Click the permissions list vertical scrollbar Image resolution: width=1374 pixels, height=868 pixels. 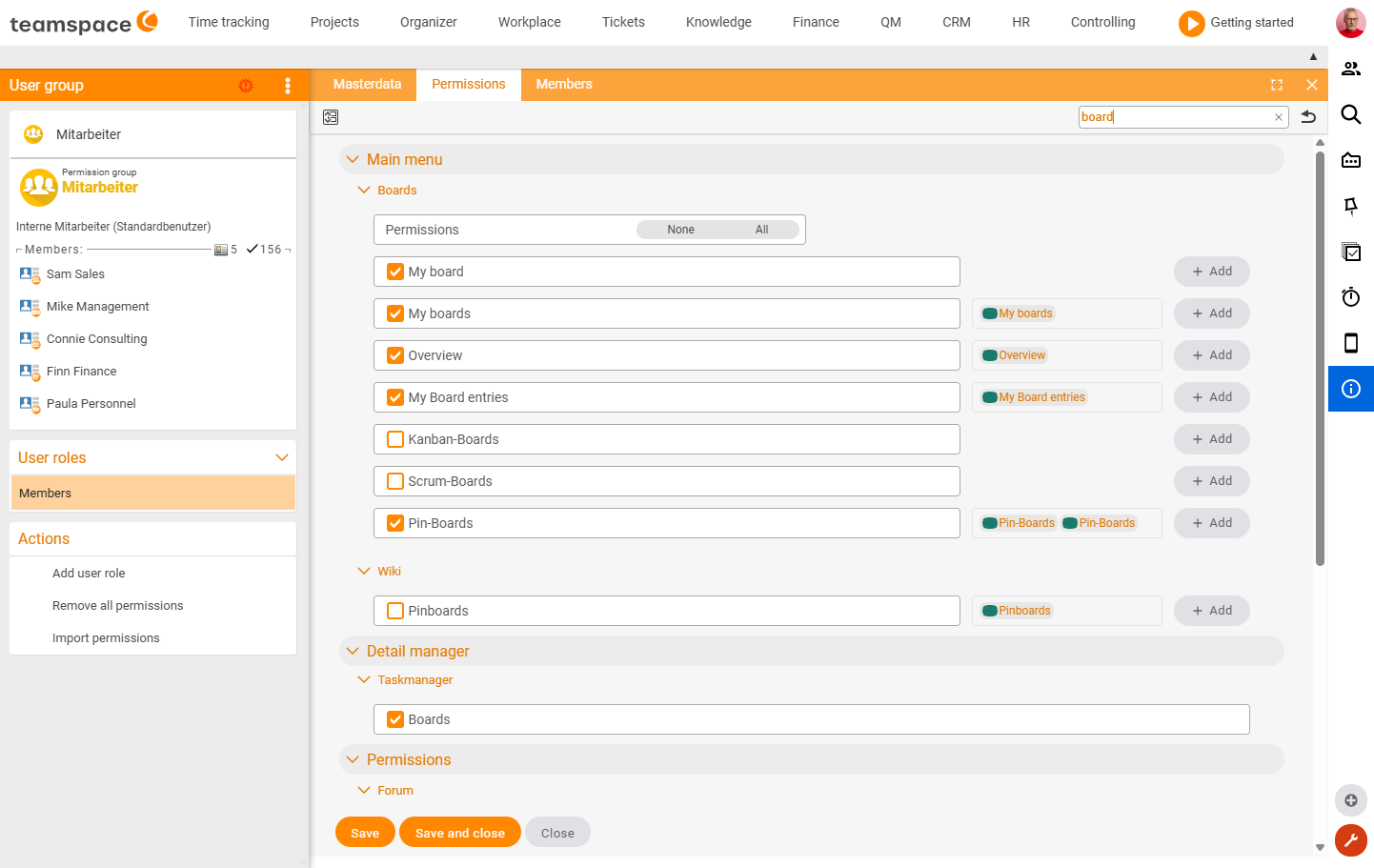(1320, 357)
